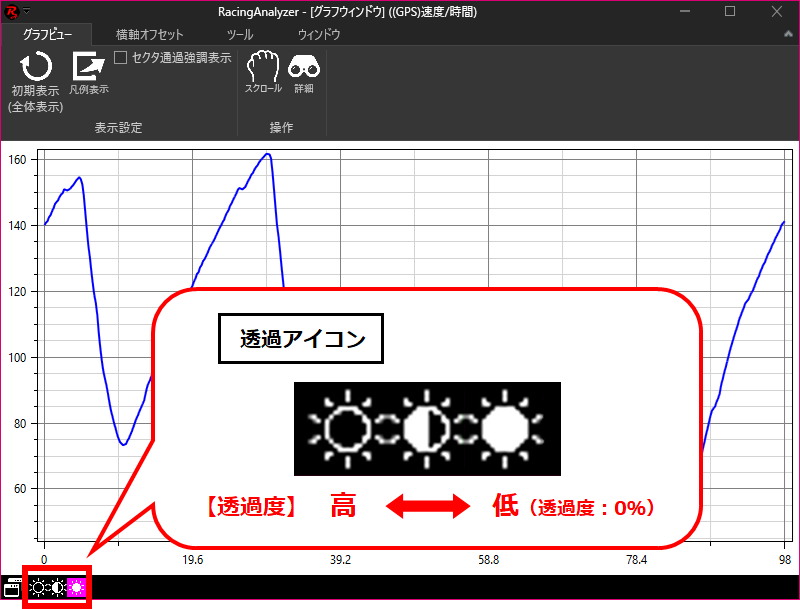Toggle the セクタ通過強調表示 checkbox
This screenshot has height=609, width=800.
[121, 58]
